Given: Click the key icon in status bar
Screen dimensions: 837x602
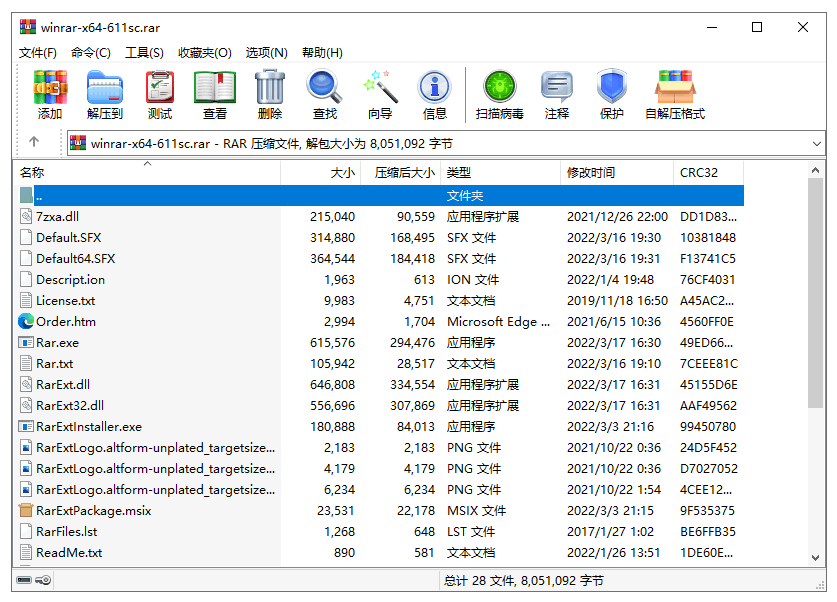Looking at the screenshot, I should pos(43,580).
